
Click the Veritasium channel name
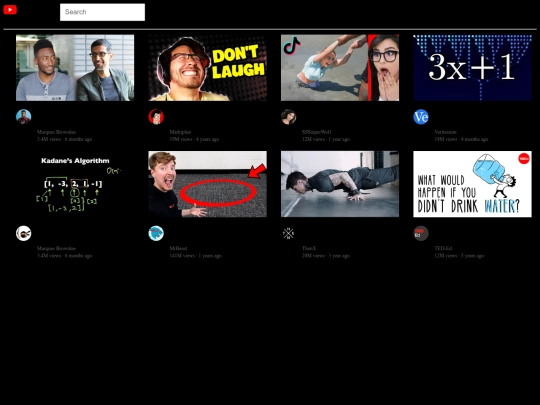click(x=445, y=132)
